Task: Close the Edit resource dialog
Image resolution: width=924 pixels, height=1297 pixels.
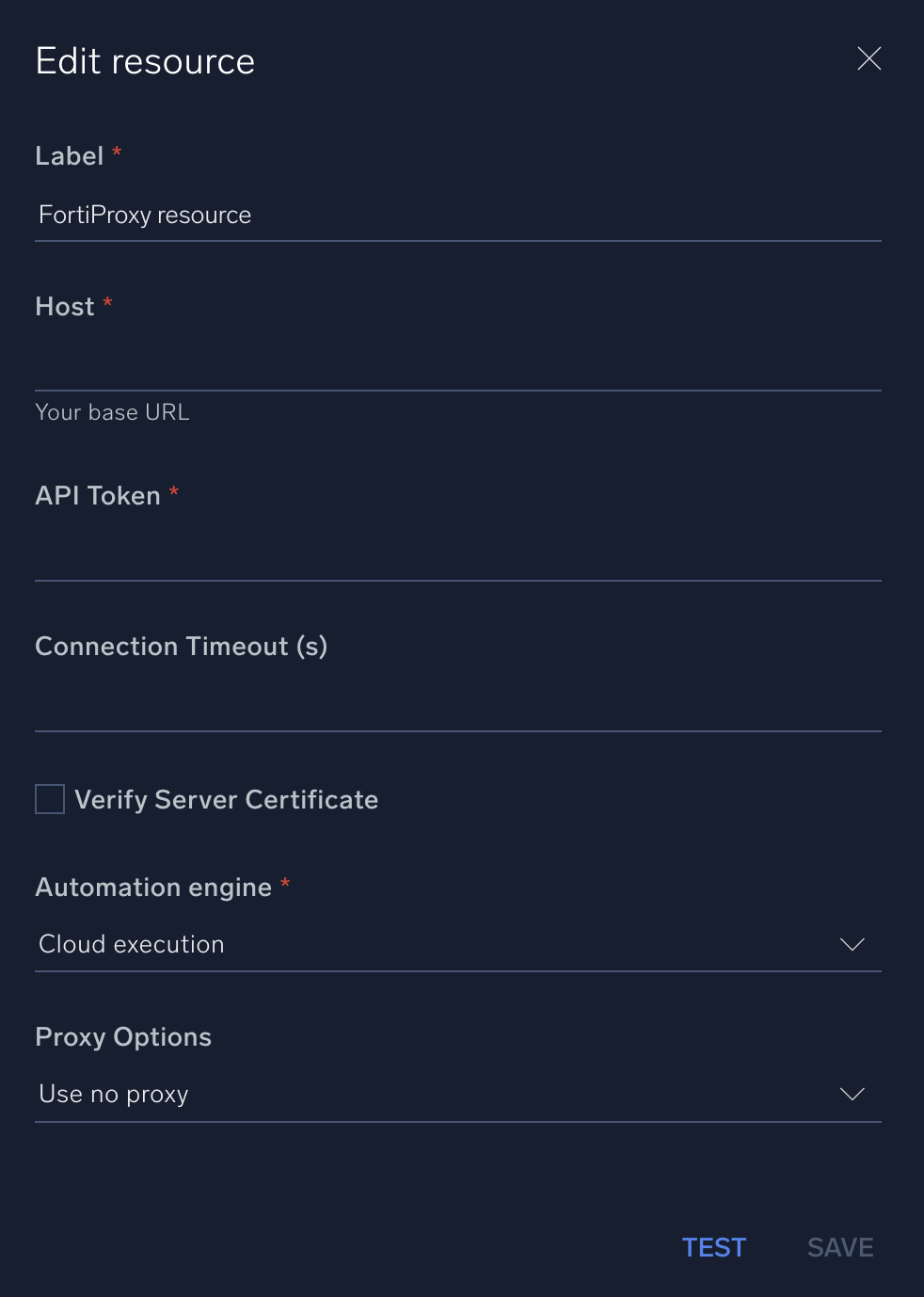Action: 868,58
